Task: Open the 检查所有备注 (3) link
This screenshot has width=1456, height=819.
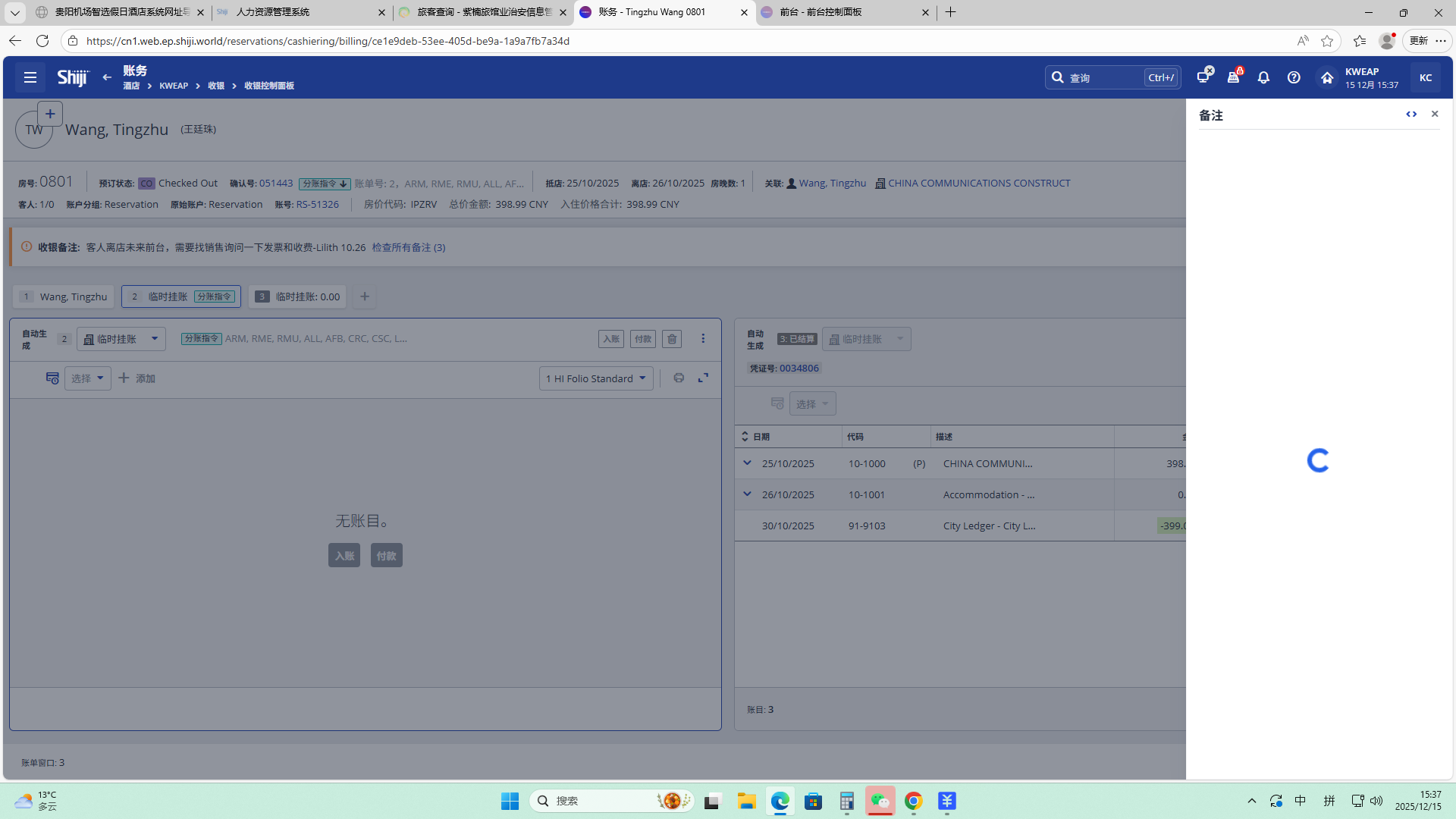Action: click(x=408, y=247)
